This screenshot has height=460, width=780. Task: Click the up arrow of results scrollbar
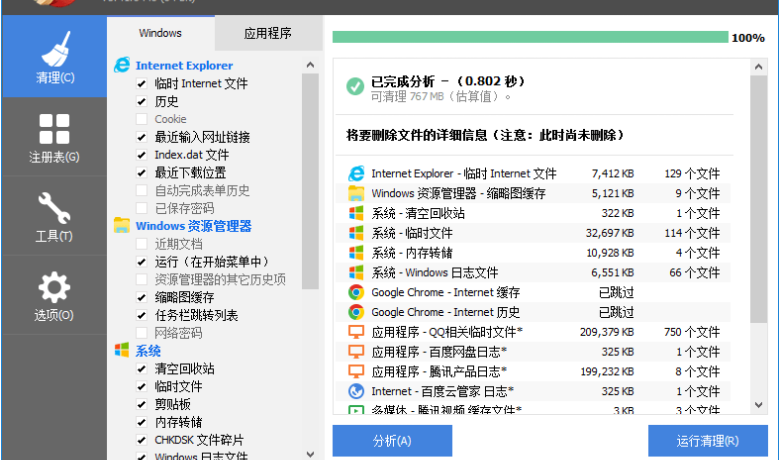759,67
